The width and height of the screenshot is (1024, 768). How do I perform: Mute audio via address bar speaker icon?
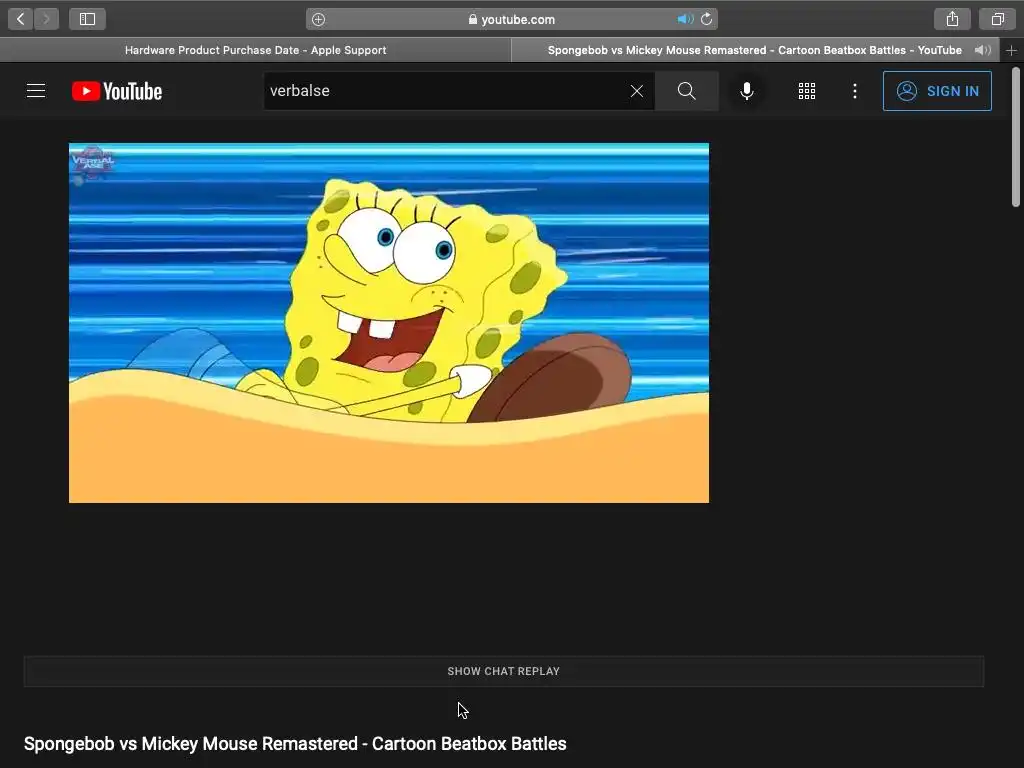click(684, 20)
